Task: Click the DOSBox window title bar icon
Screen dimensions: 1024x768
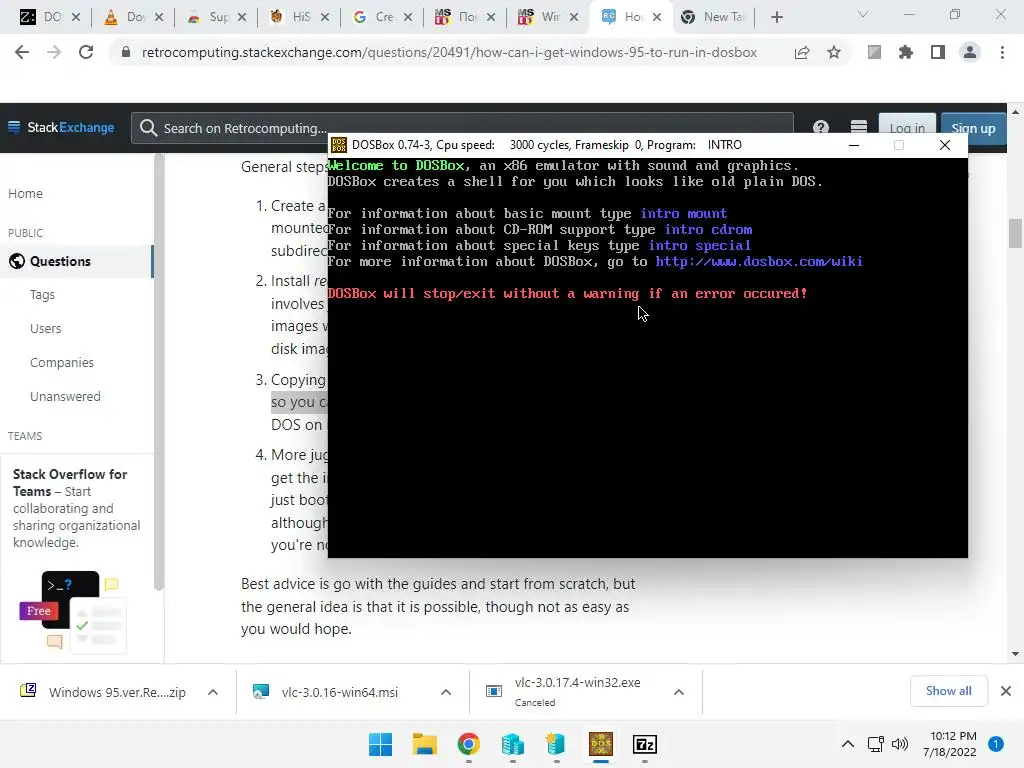Action: tap(338, 145)
